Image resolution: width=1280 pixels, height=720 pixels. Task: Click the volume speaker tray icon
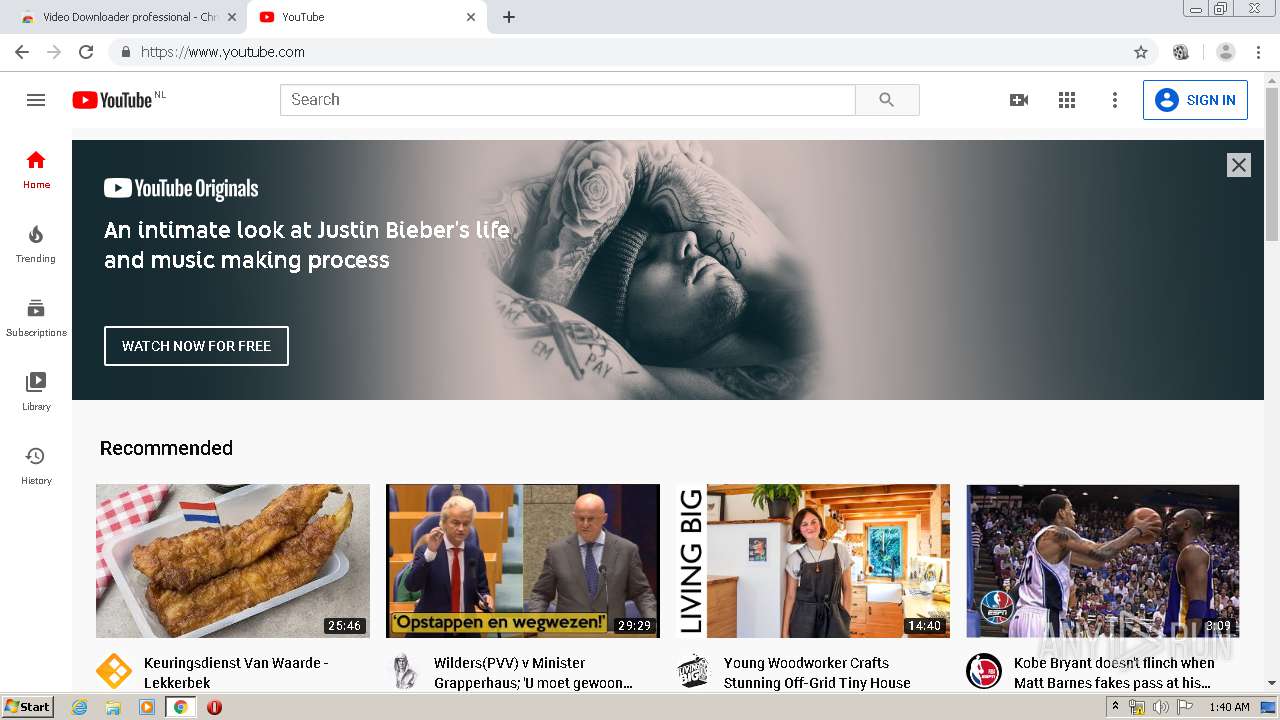[x=1160, y=707]
